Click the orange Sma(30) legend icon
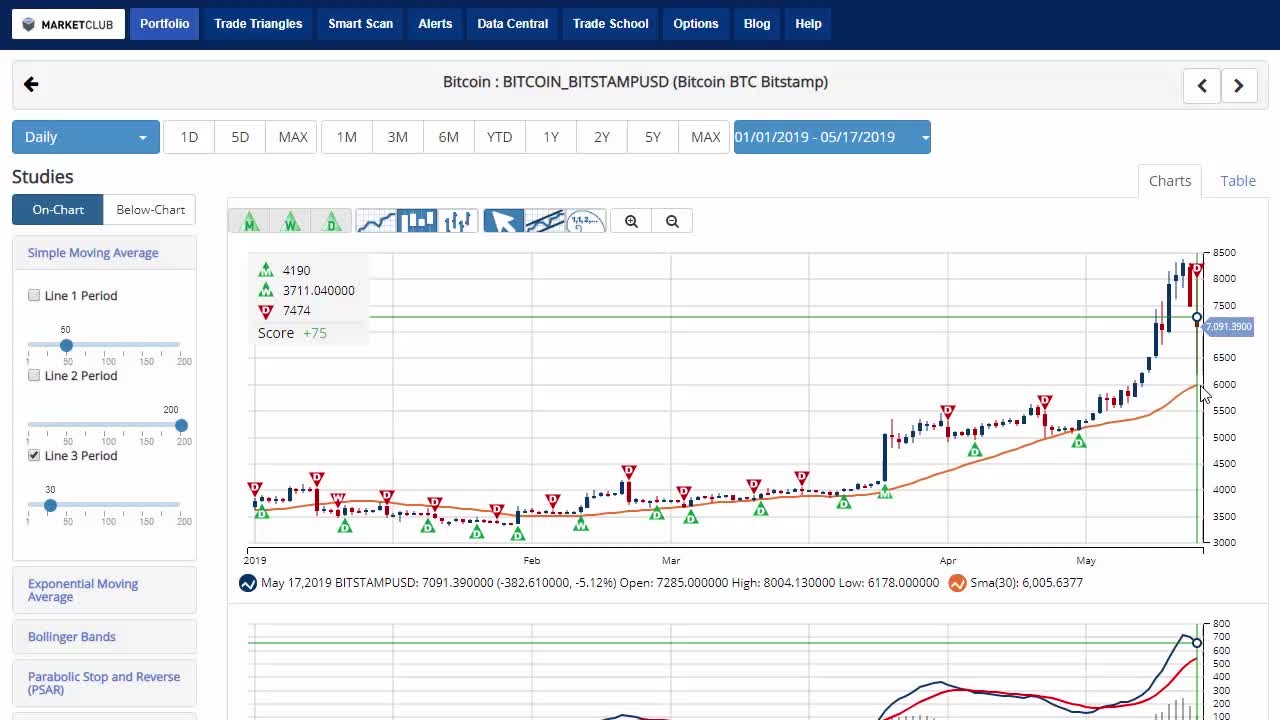The image size is (1280, 720). coord(957,583)
